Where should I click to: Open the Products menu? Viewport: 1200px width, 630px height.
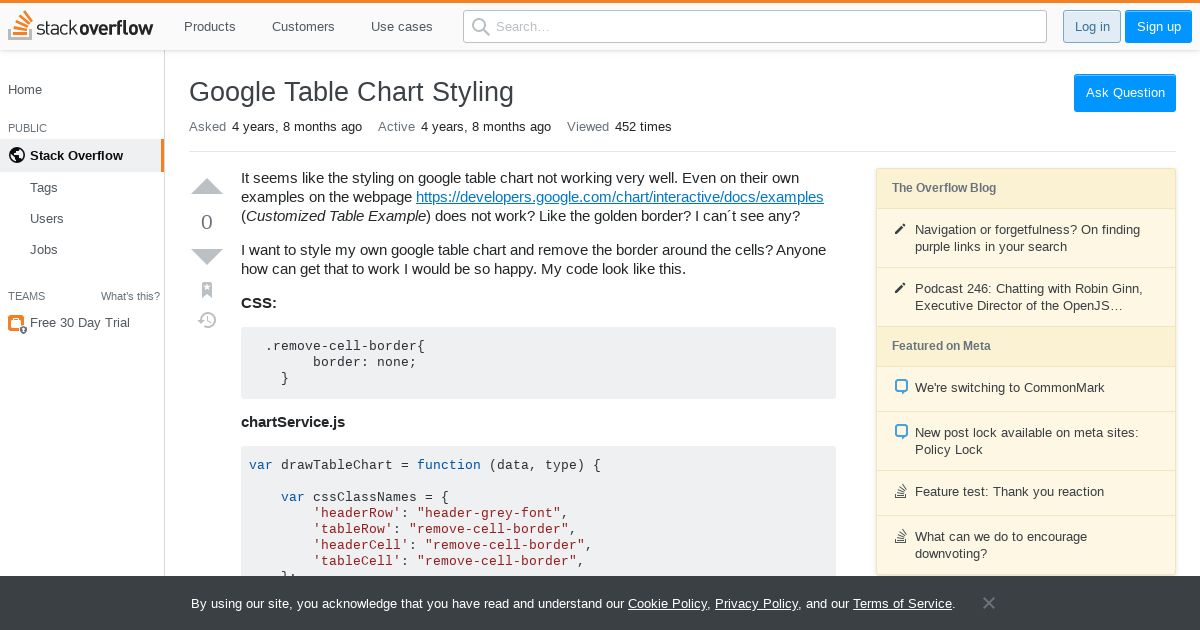pos(210,26)
